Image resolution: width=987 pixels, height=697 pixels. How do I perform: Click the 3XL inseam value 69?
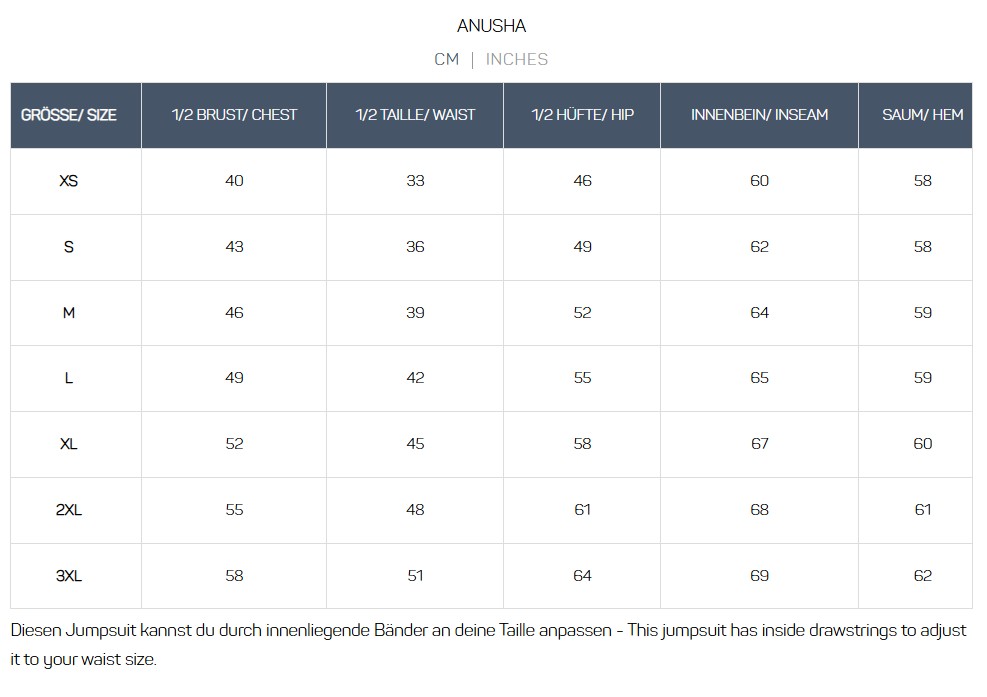(x=759, y=576)
